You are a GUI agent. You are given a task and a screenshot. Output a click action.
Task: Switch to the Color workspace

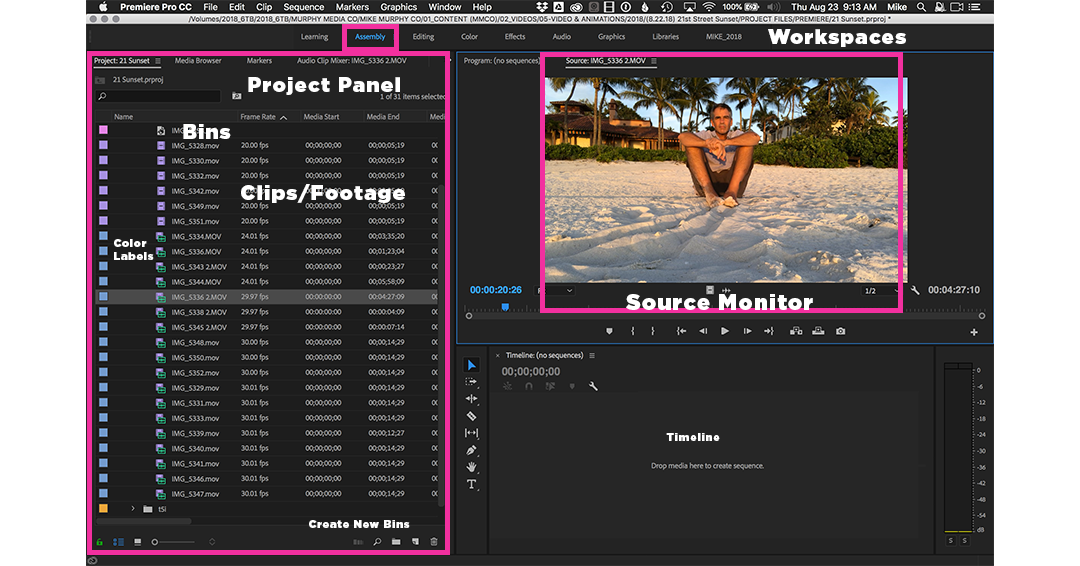[469, 36]
